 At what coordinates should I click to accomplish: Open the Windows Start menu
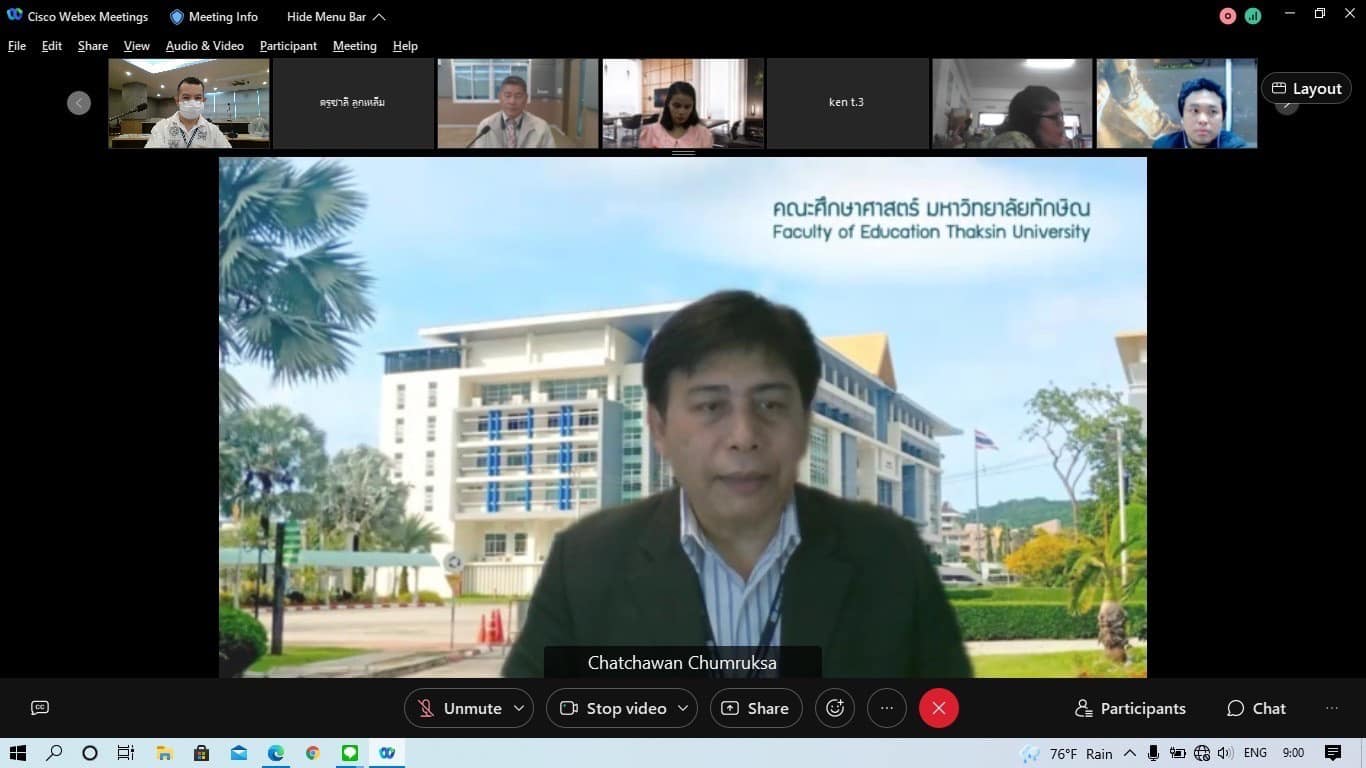[17, 753]
